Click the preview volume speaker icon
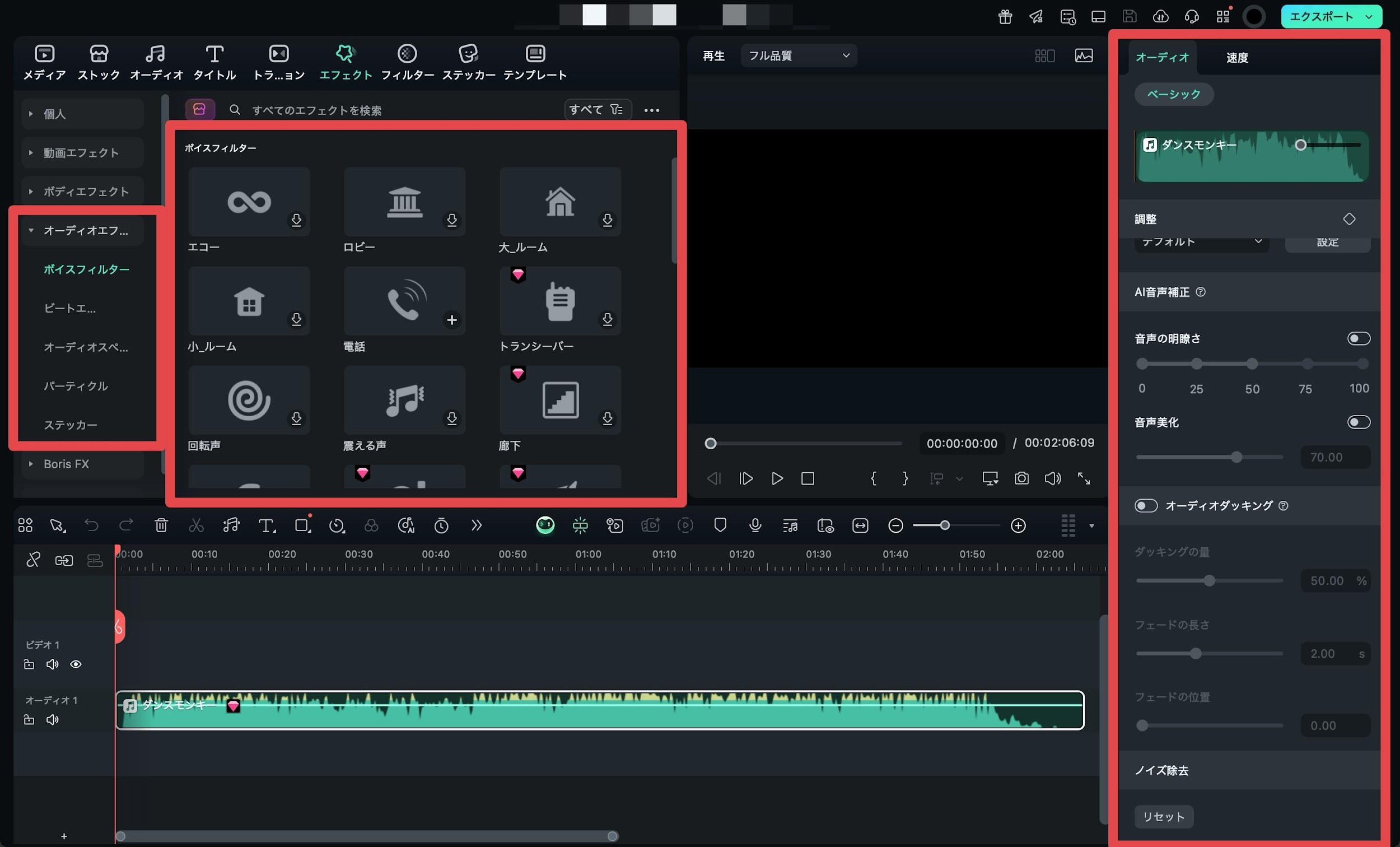The image size is (1400, 847). (1052, 478)
